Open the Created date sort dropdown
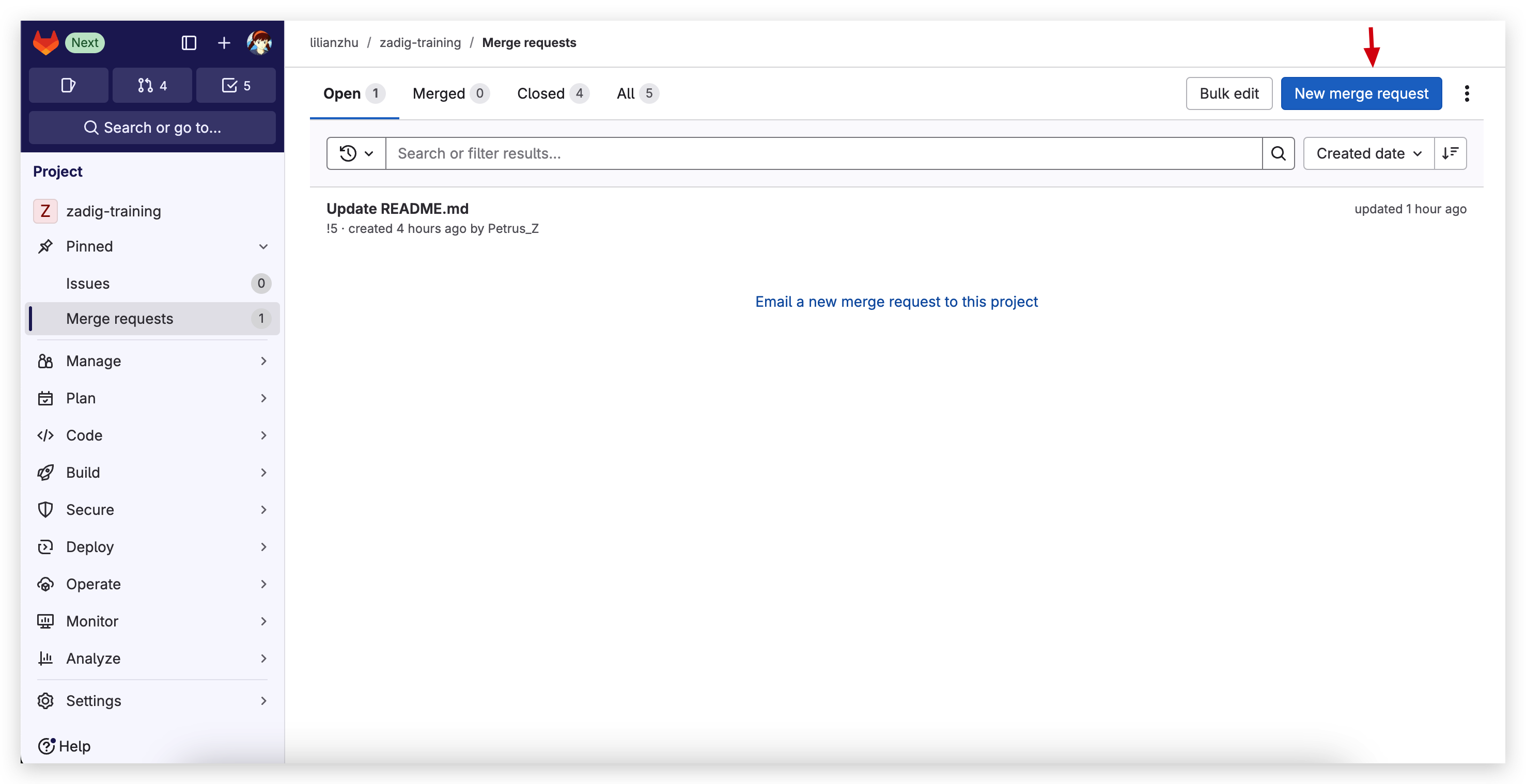Image resolution: width=1526 pixels, height=784 pixels. coord(1369,154)
